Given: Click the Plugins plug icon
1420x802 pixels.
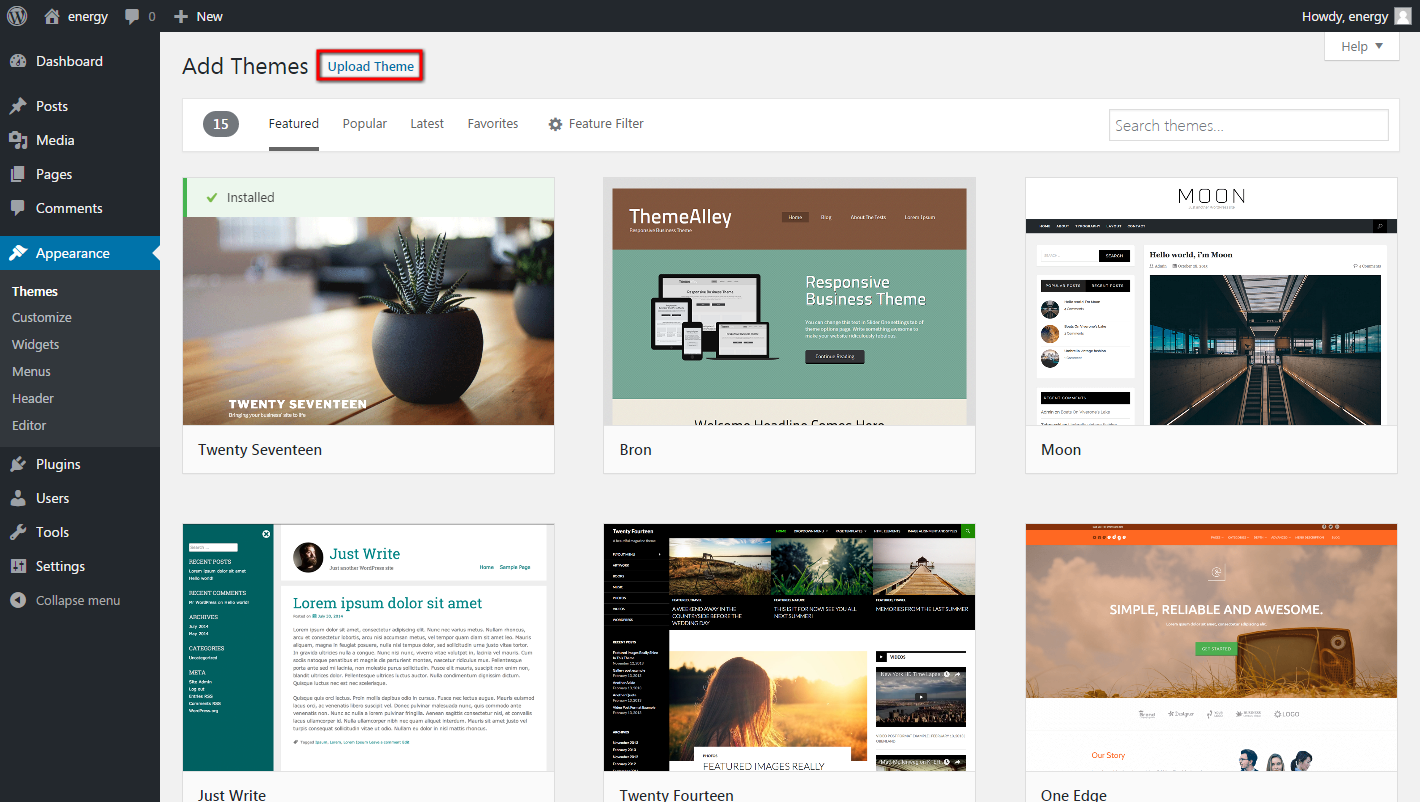Looking at the screenshot, I should pos(18,464).
